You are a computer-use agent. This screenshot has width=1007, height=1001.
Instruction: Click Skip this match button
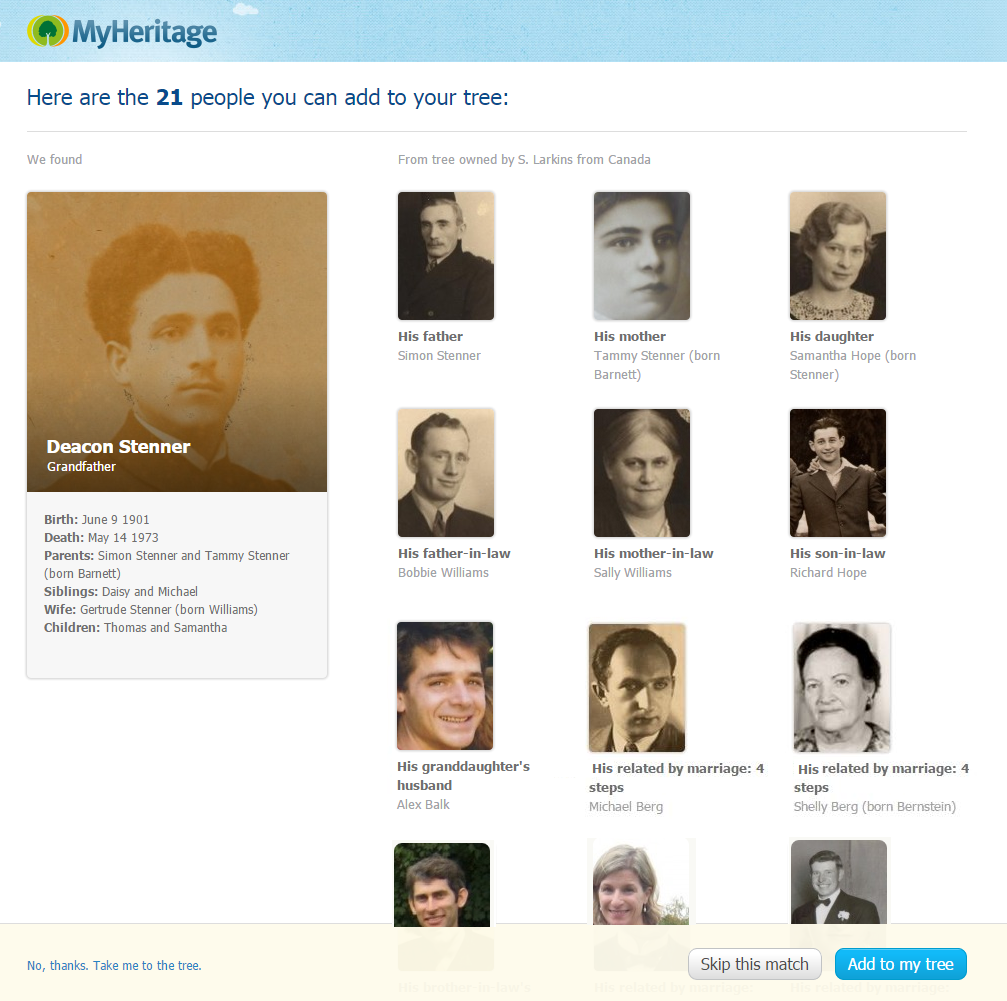pos(755,964)
